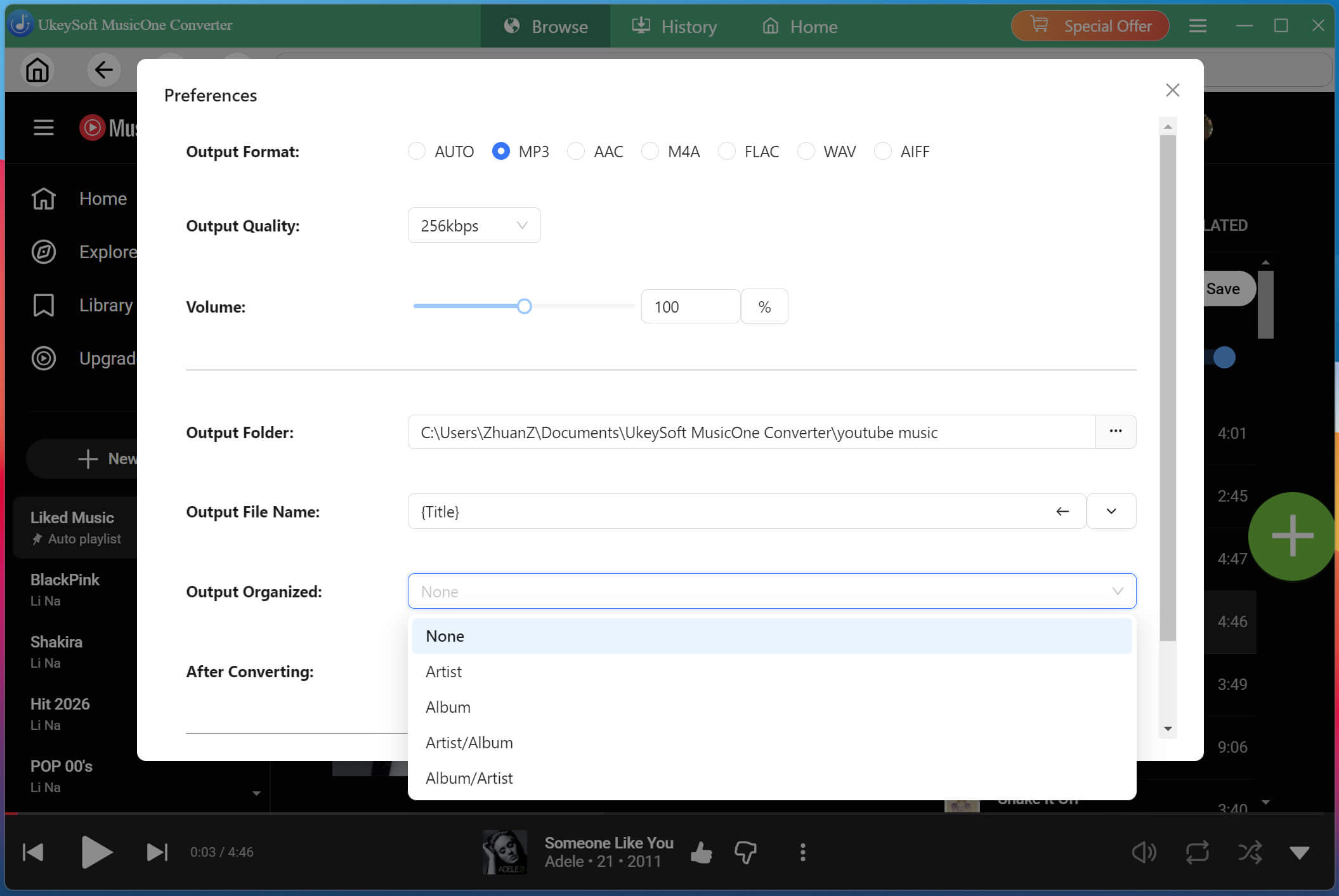The width and height of the screenshot is (1339, 896).
Task: Click the home icon in the browser toolbar
Action: (37, 70)
